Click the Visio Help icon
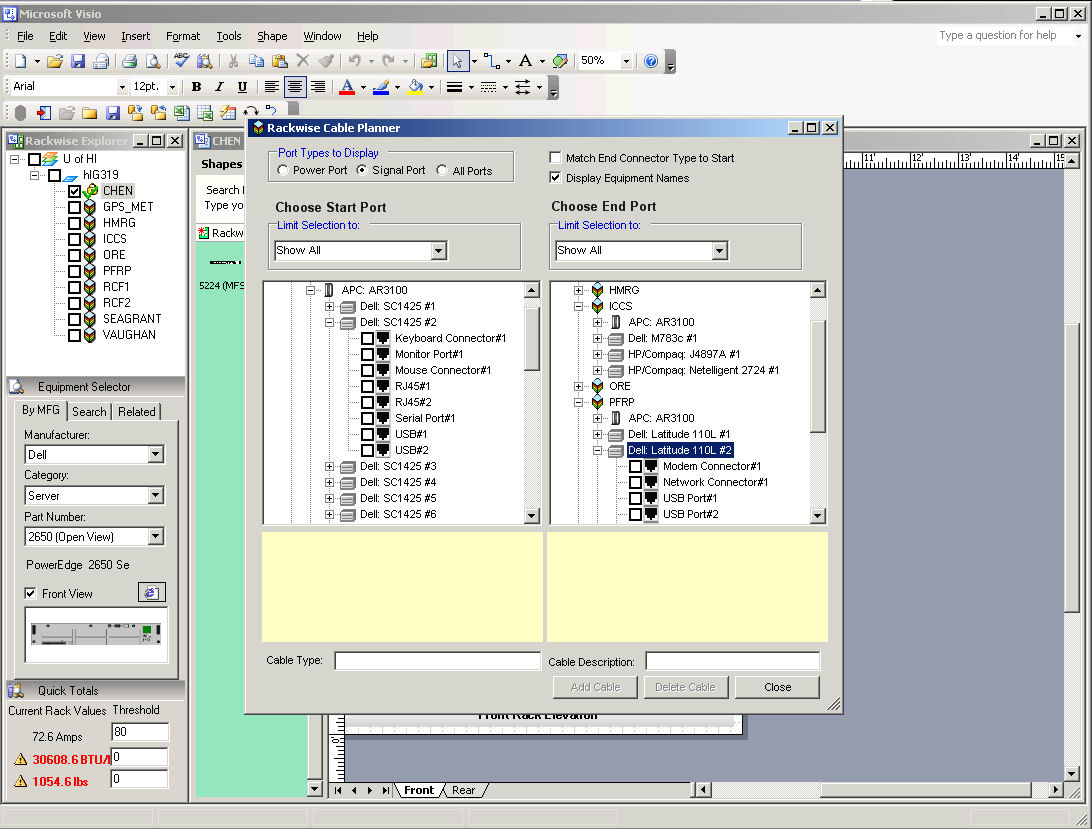The width and height of the screenshot is (1092, 829). [651, 61]
